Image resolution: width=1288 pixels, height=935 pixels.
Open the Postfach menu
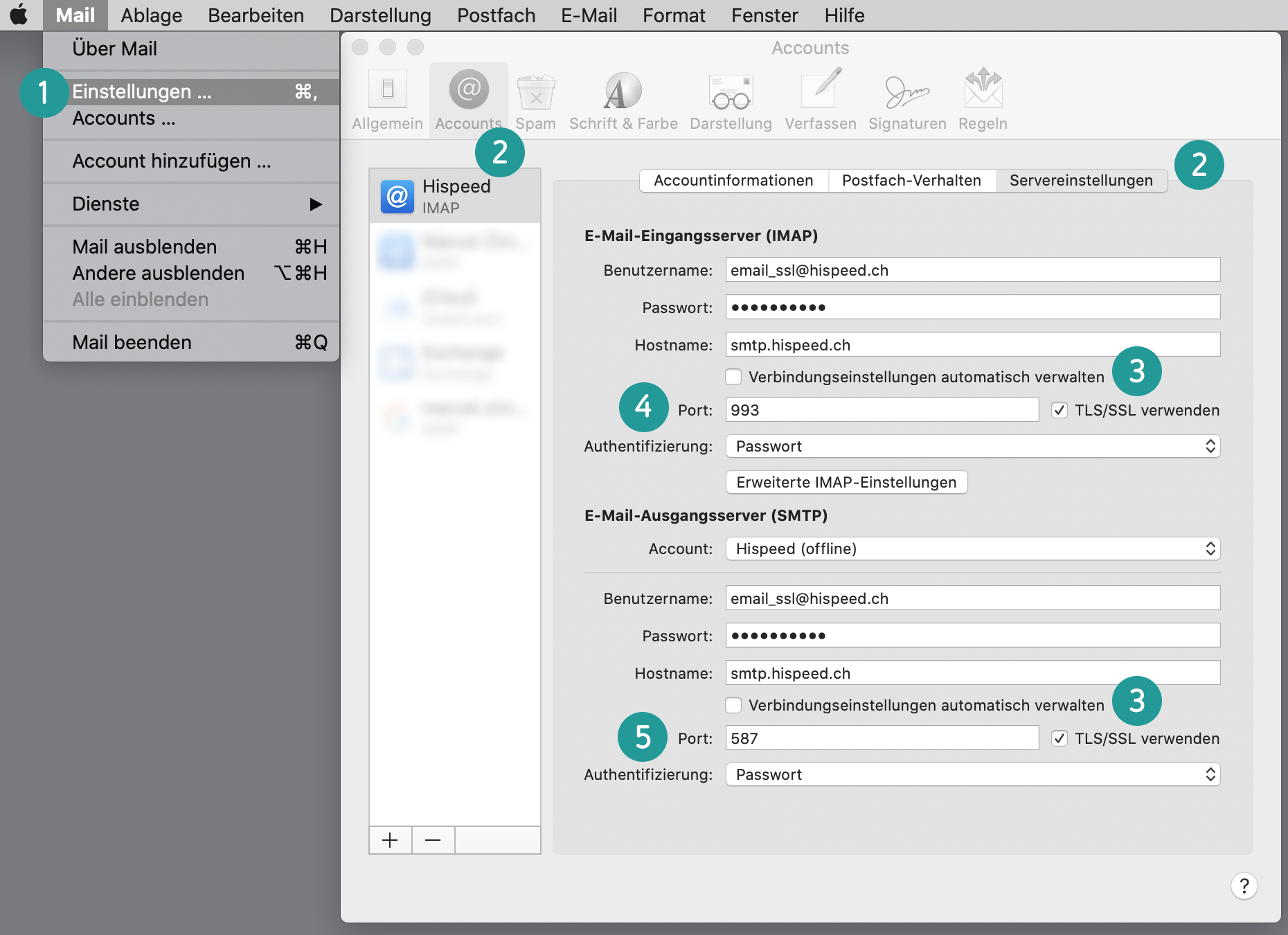497,15
